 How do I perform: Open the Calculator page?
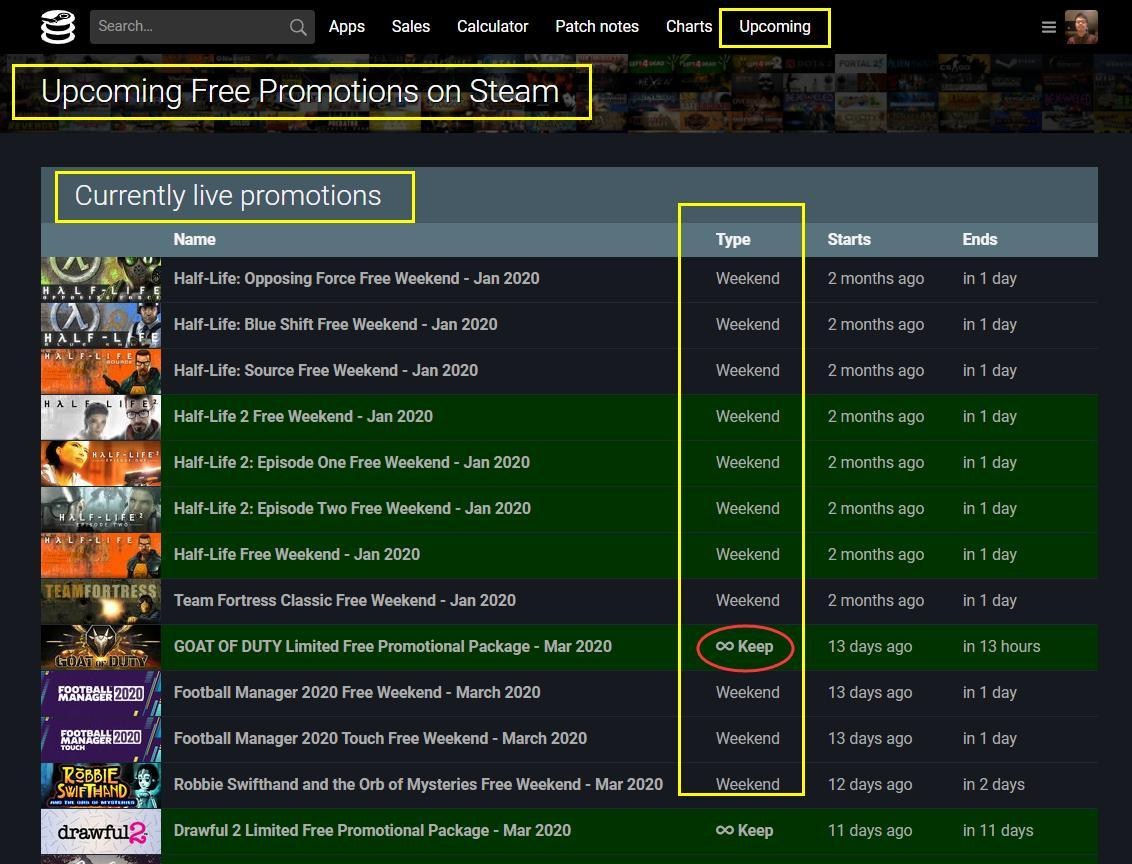pyautogui.click(x=492, y=27)
